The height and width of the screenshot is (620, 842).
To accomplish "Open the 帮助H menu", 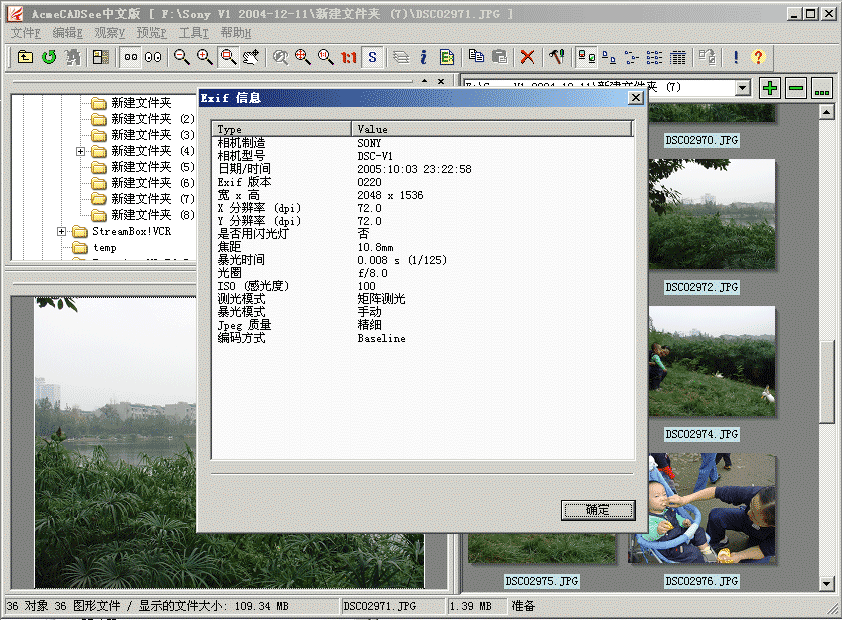I will tap(236, 33).
